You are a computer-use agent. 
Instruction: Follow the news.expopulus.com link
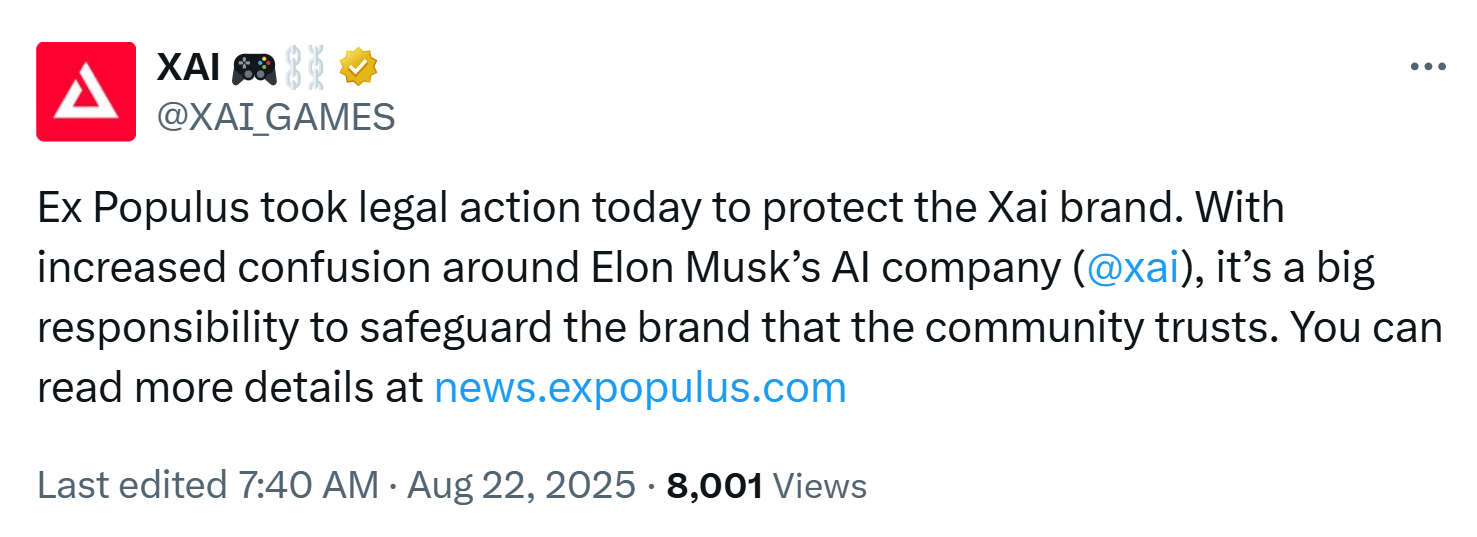point(640,387)
